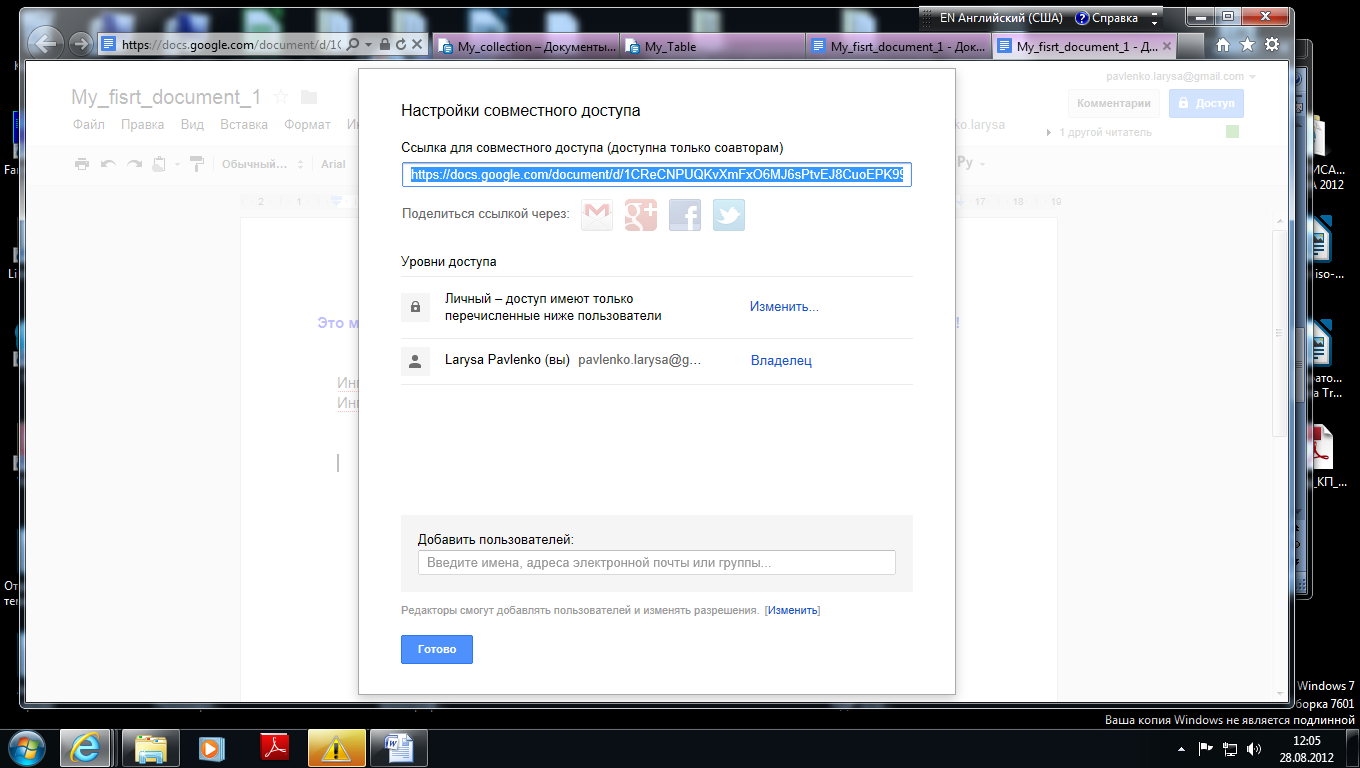Open browser Tools gear icon
The width and height of the screenshot is (1360, 768).
(x=1272, y=45)
